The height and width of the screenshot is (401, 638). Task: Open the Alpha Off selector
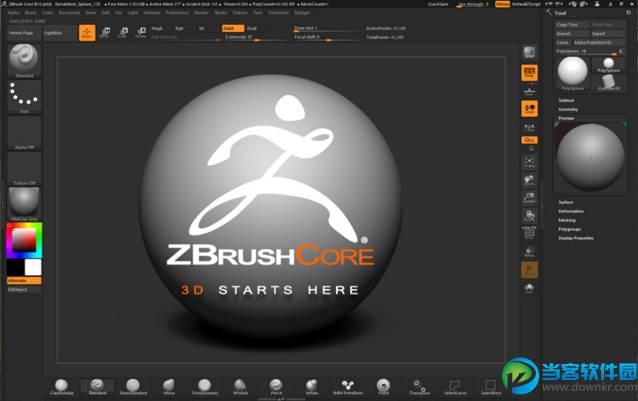(x=24, y=133)
